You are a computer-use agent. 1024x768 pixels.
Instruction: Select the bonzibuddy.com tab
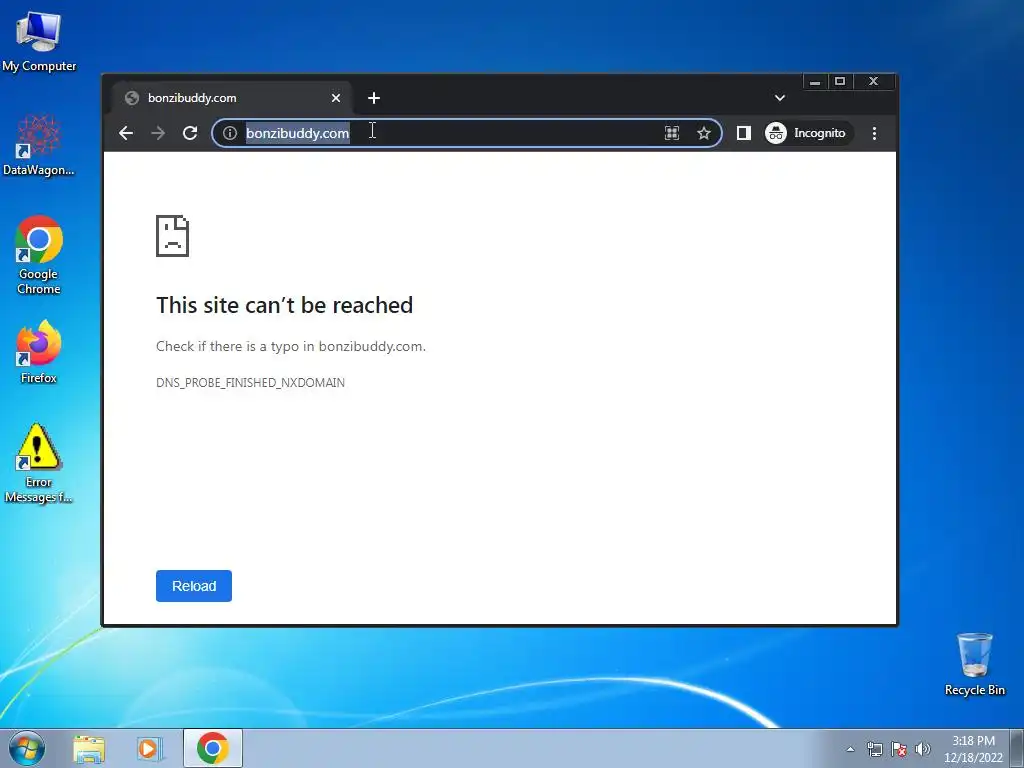pos(231,98)
